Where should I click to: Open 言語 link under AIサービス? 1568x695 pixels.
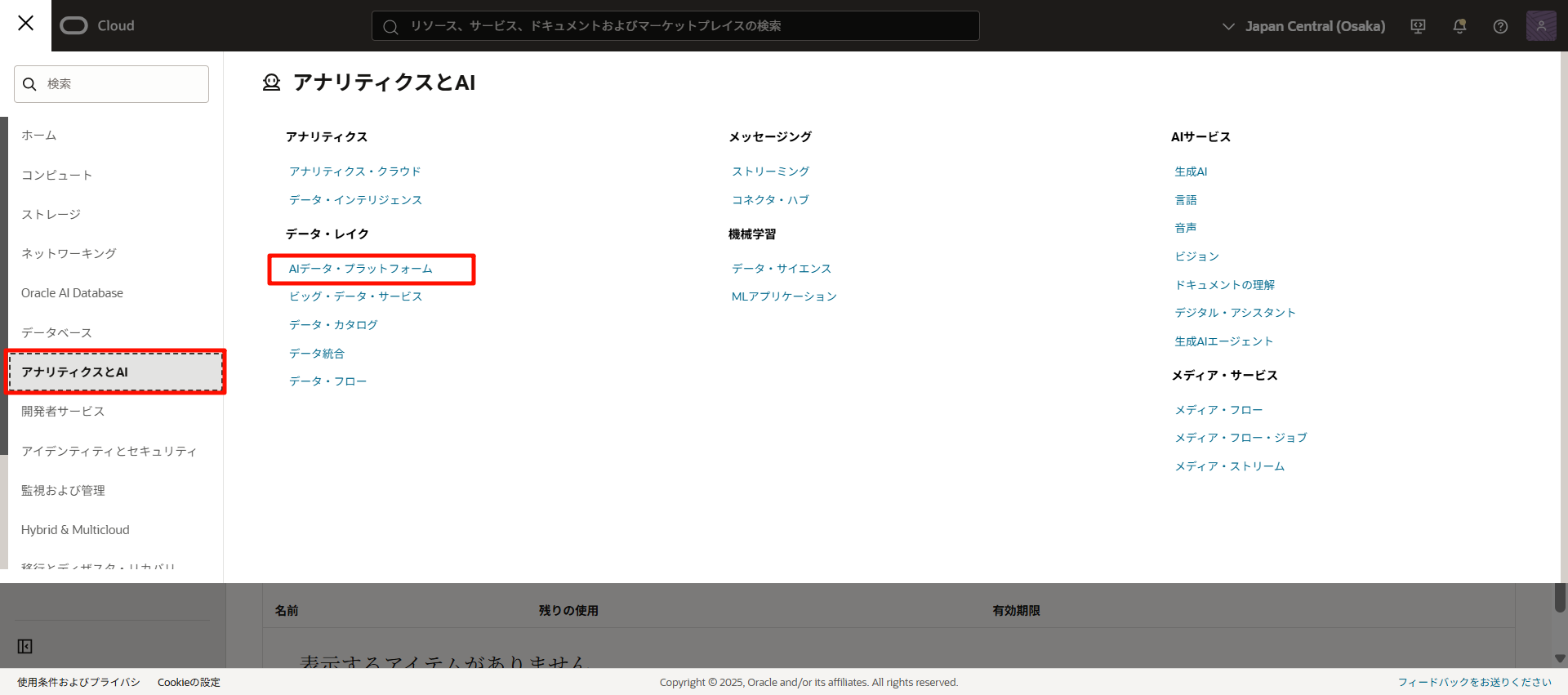click(x=1186, y=200)
